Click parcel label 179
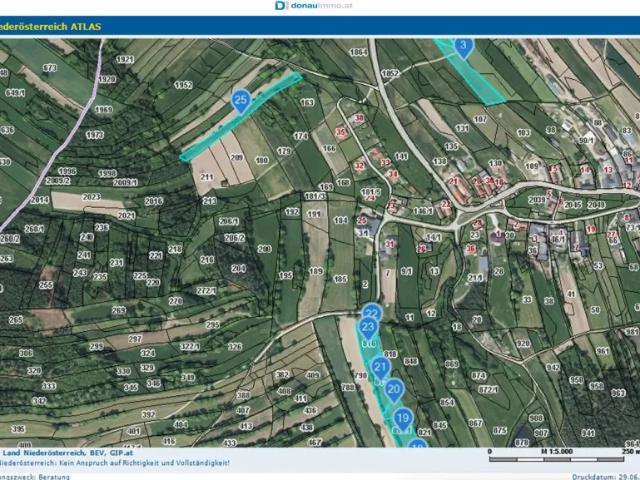The image size is (640, 480). point(284,151)
